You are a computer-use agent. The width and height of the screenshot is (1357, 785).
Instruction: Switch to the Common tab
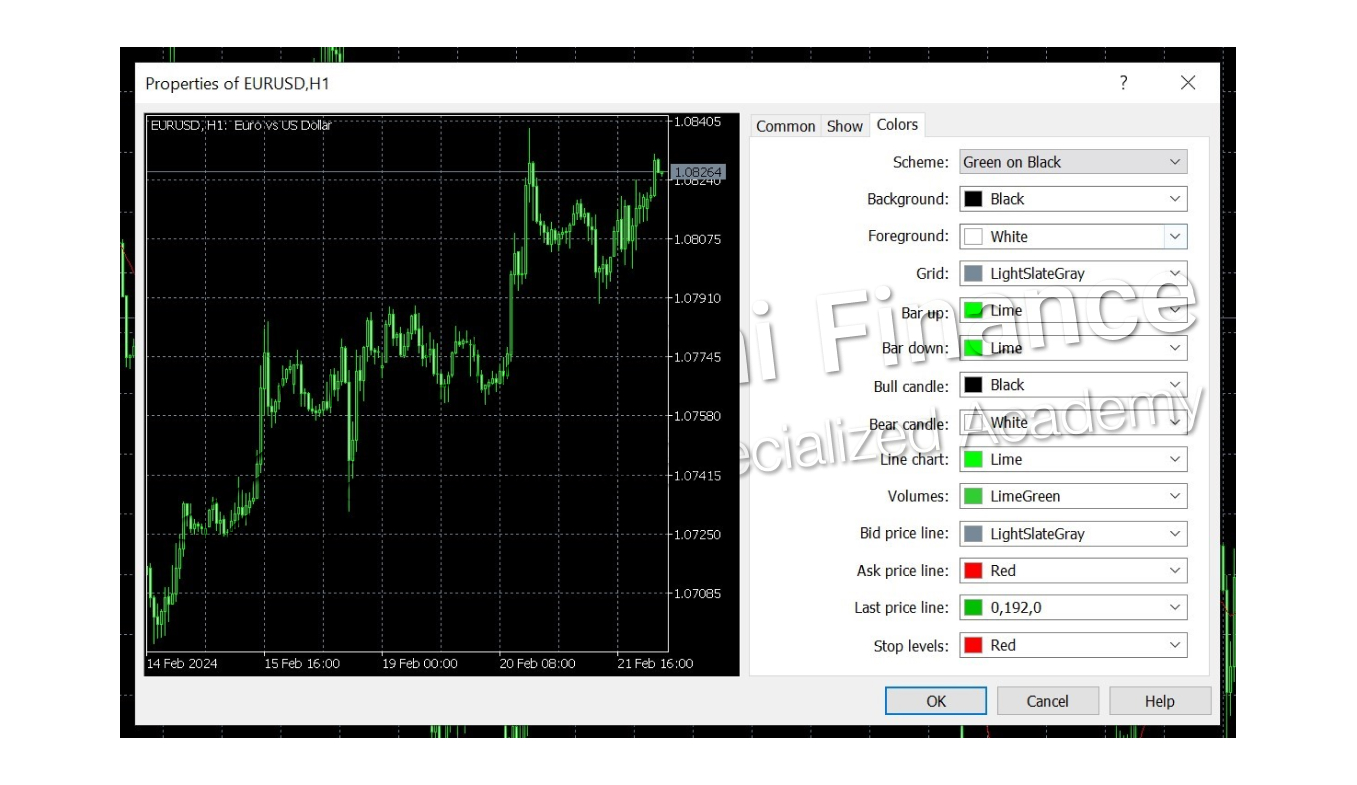coord(785,126)
